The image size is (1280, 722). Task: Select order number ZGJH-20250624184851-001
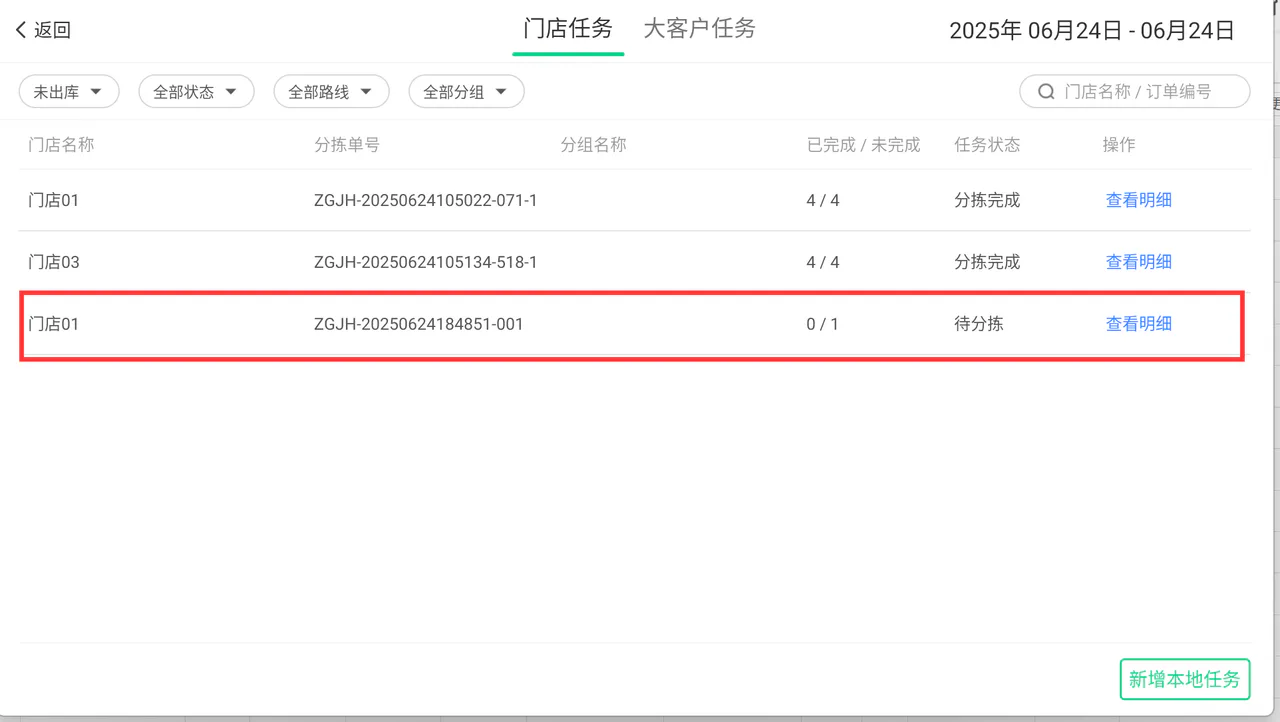point(419,324)
